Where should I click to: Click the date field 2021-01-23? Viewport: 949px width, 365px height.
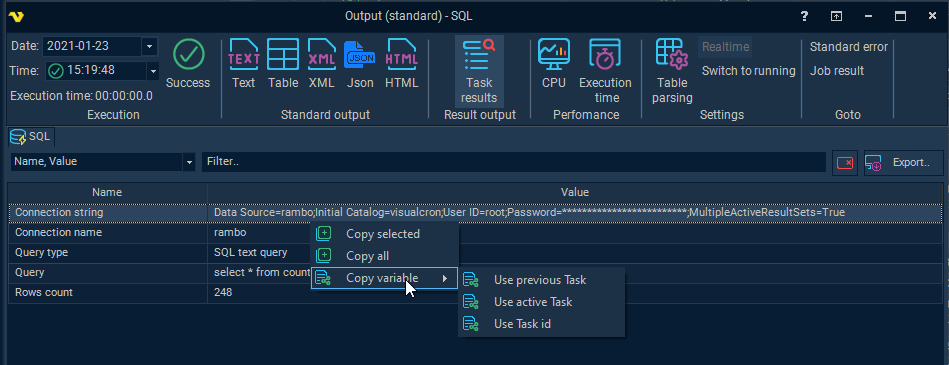pos(92,46)
